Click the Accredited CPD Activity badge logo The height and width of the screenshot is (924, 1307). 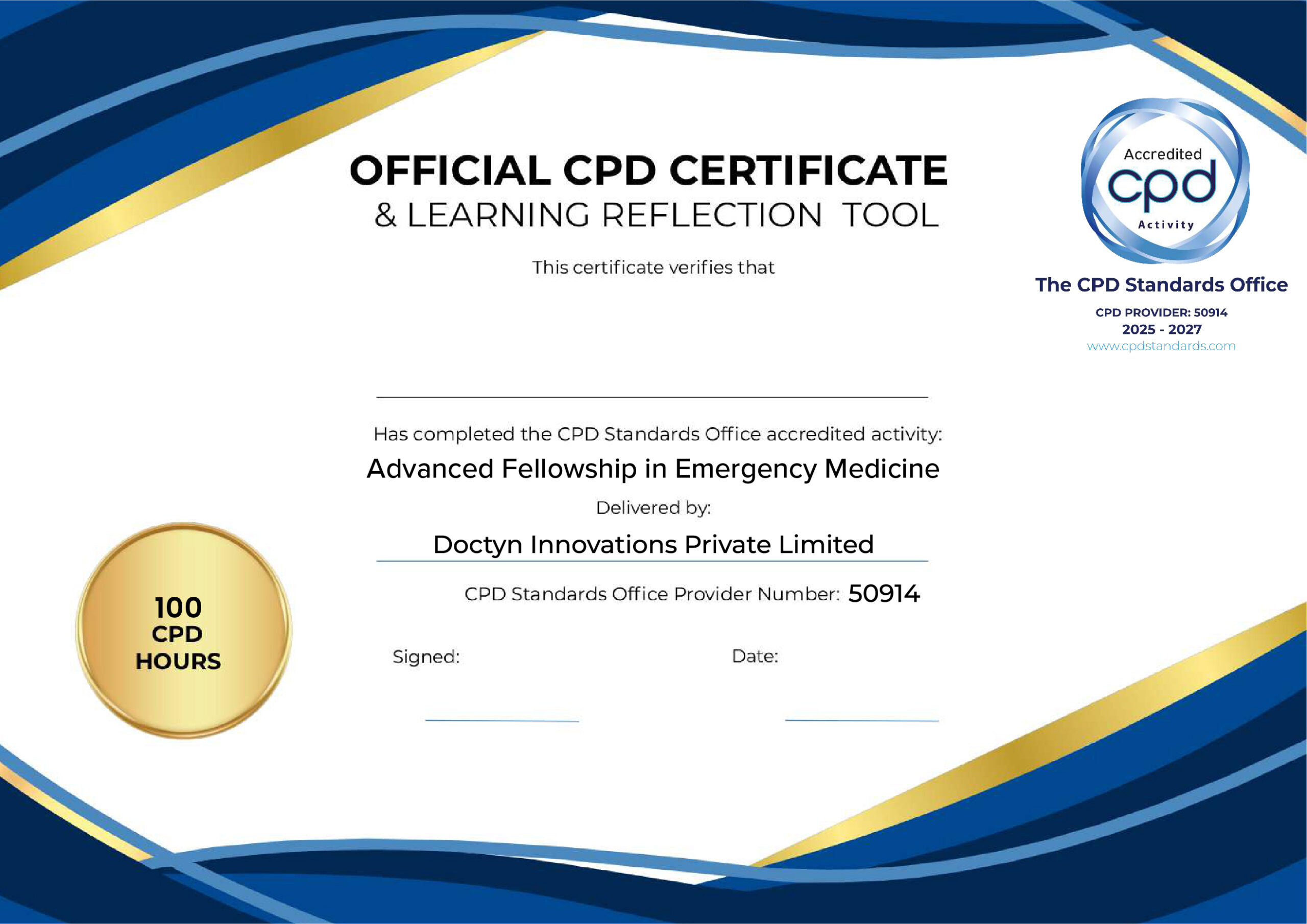[x=1165, y=181]
